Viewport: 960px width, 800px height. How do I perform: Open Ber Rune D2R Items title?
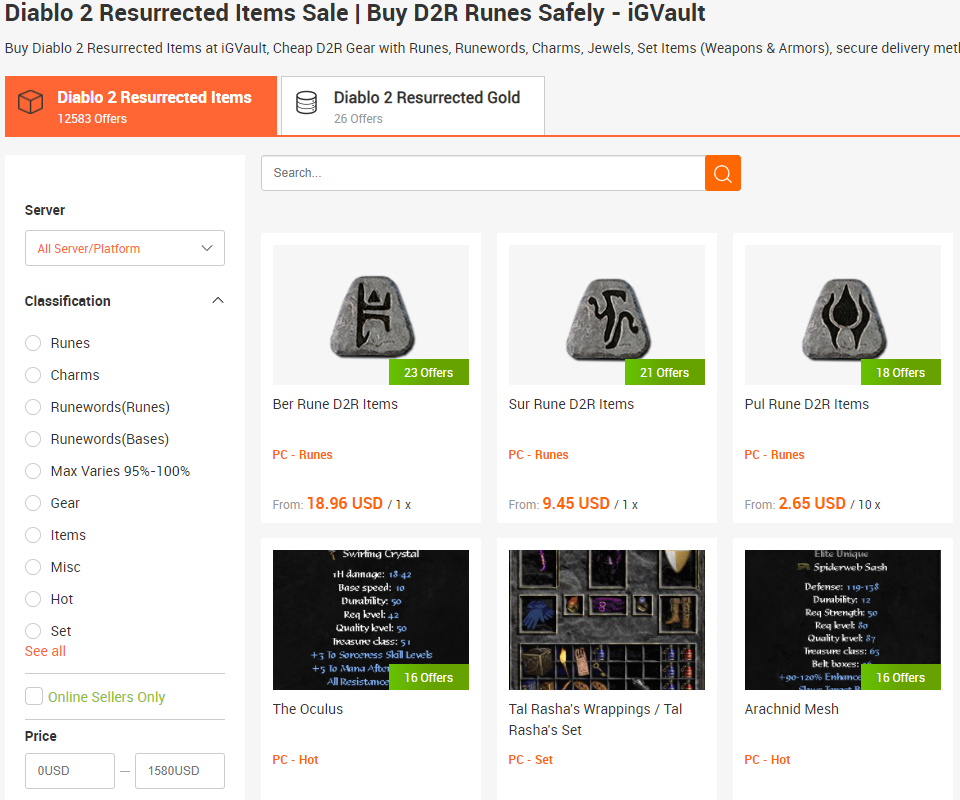[x=335, y=404]
